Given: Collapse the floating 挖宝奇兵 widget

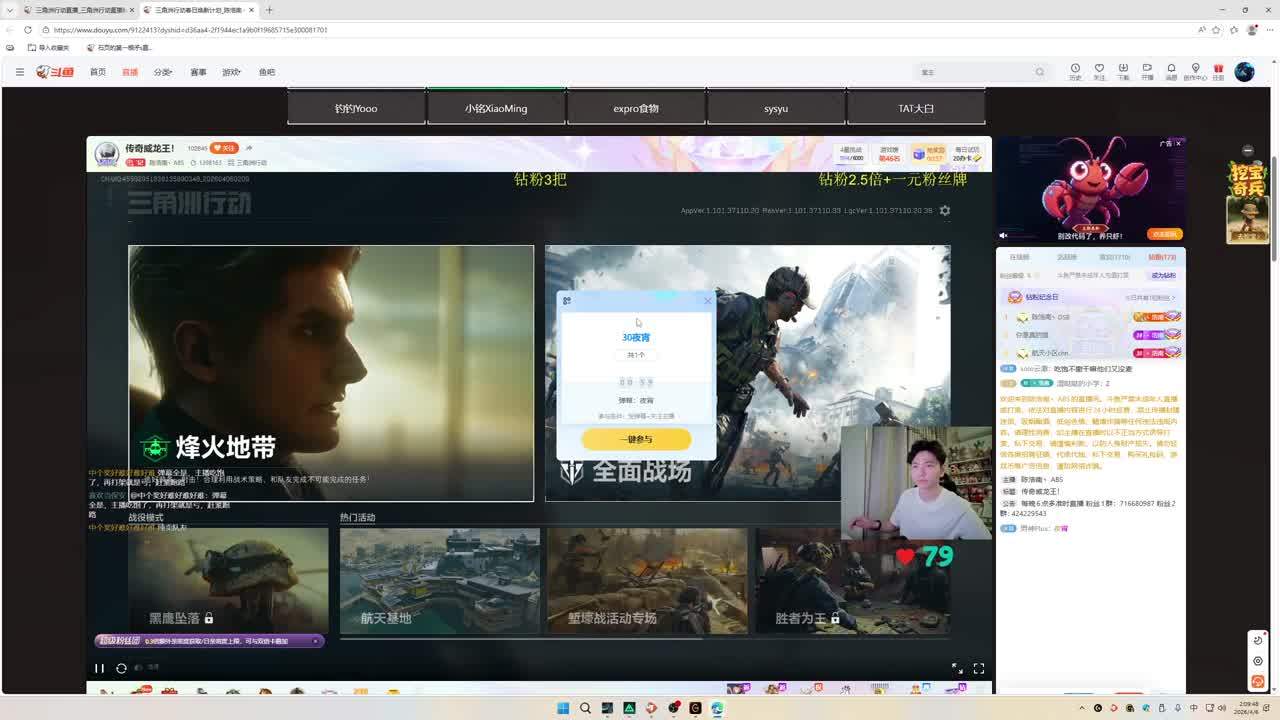Looking at the screenshot, I should pyautogui.click(x=1247, y=150).
